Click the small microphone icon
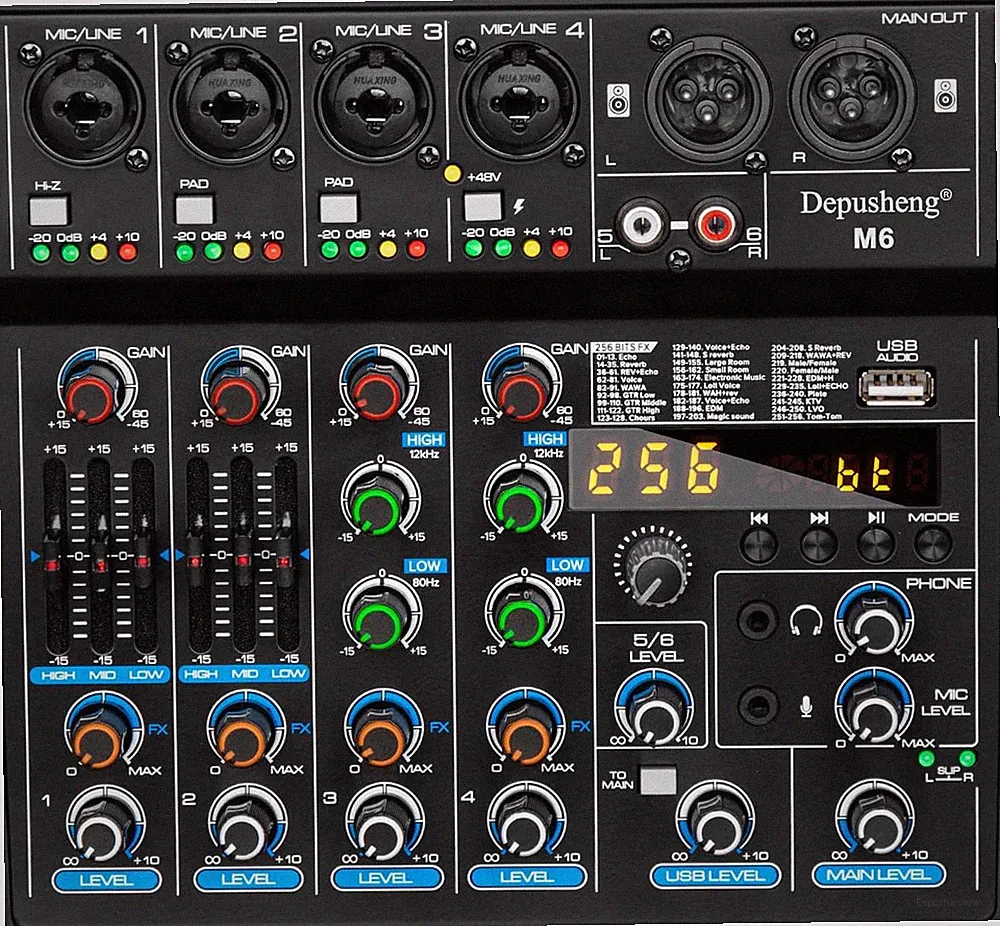1000x926 pixels. click(806, 706)
